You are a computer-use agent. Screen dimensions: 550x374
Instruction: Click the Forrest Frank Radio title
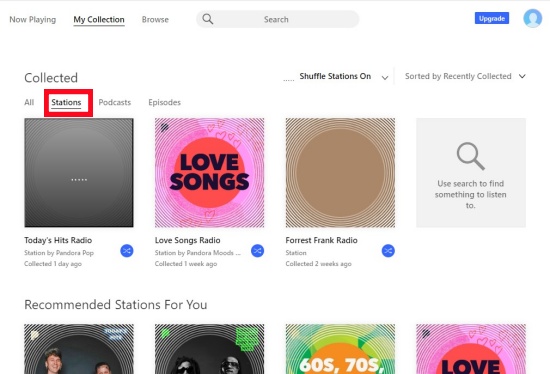321,240
